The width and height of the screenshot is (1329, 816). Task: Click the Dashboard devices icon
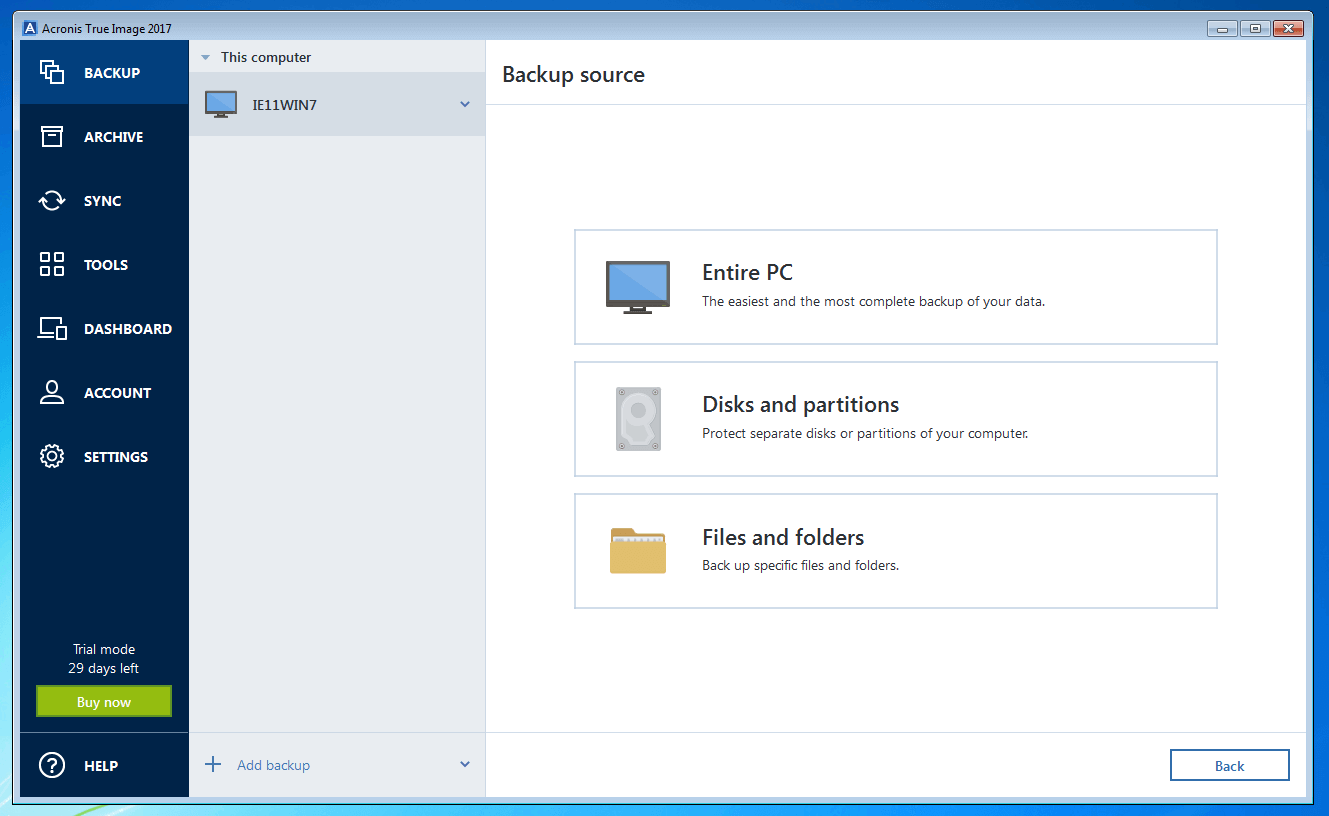(52, 328)
